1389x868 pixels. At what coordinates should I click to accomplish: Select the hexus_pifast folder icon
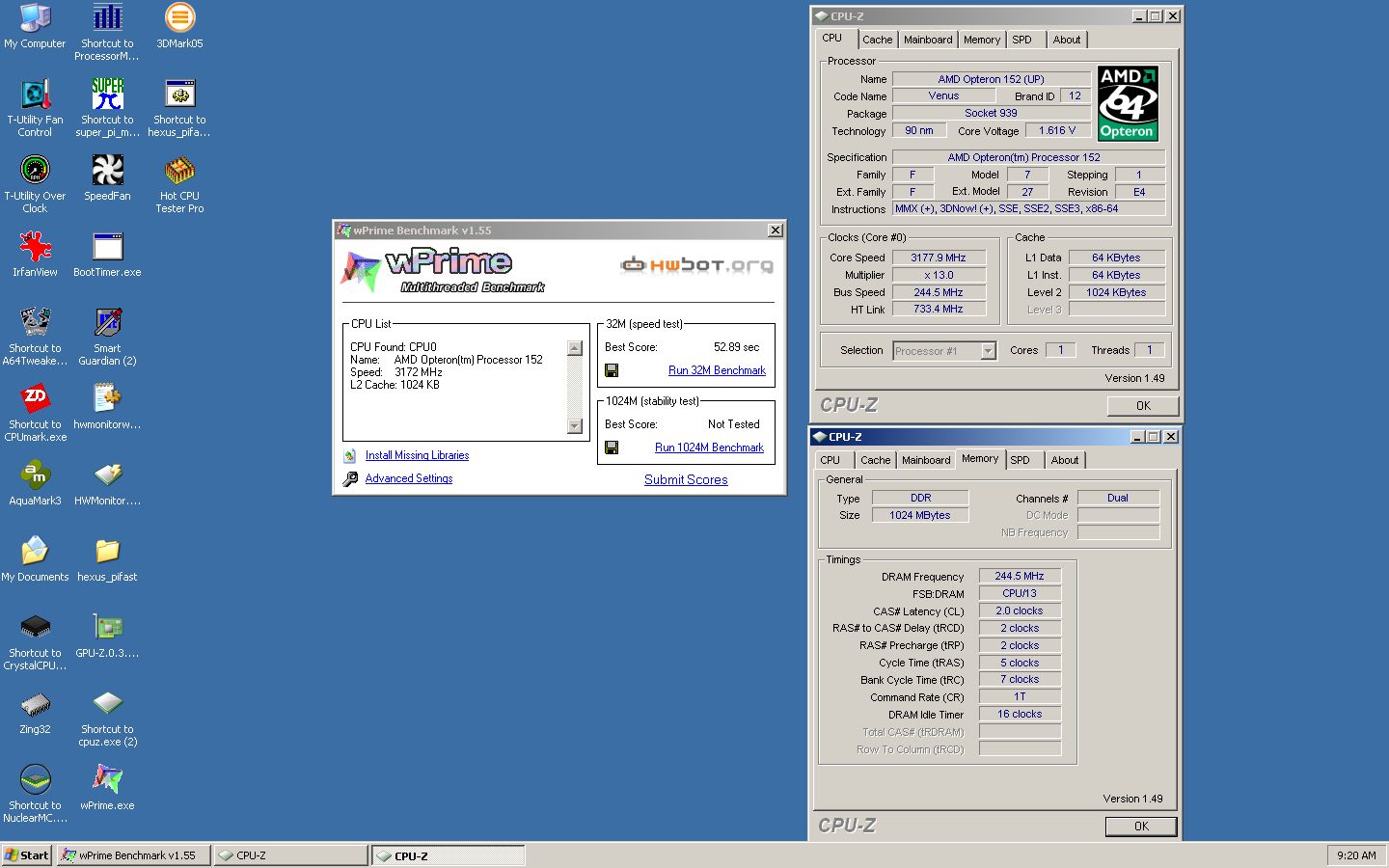(107, 551)
